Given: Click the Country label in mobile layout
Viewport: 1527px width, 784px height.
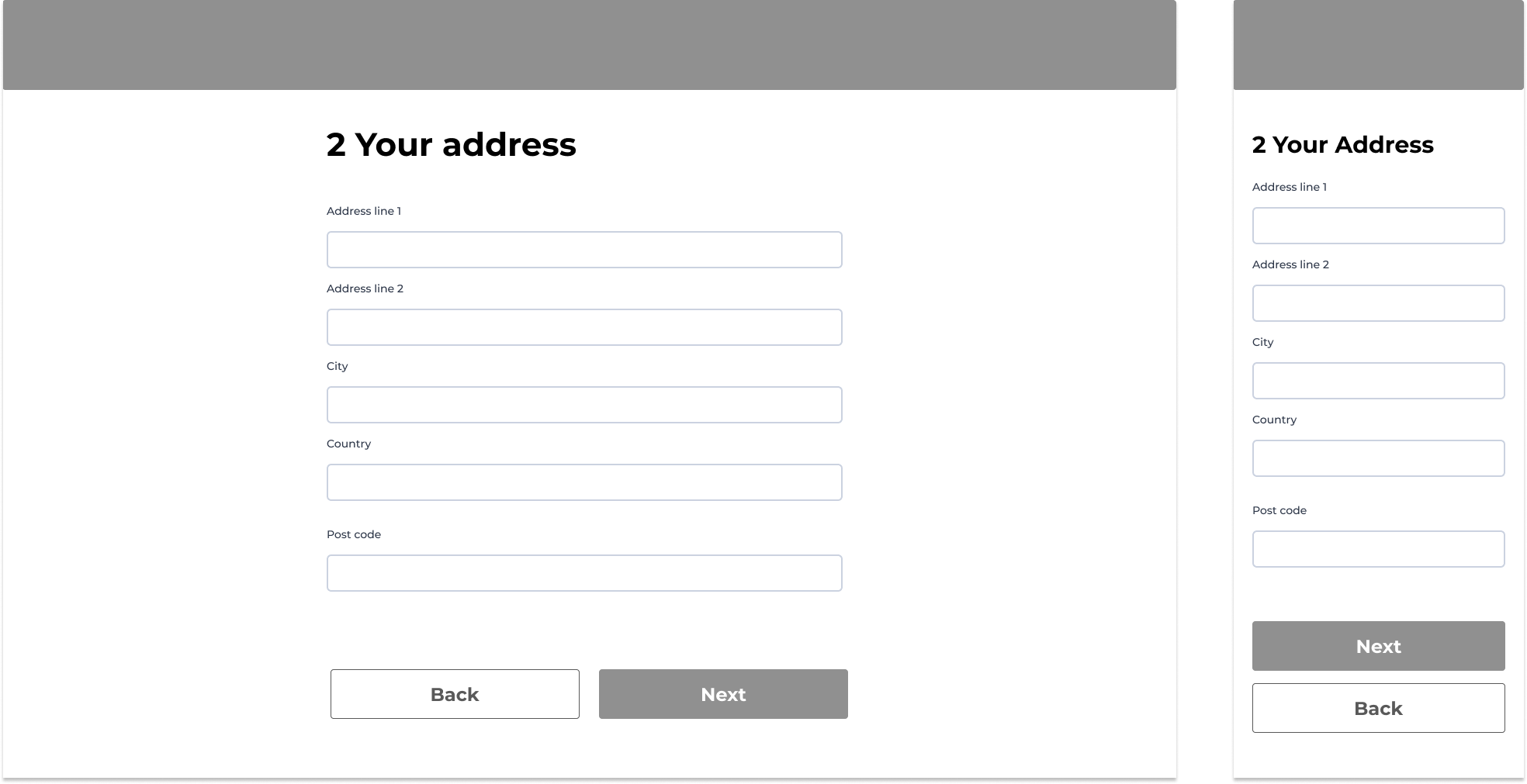Looking at the screenshot, I should coord(1274,420).
